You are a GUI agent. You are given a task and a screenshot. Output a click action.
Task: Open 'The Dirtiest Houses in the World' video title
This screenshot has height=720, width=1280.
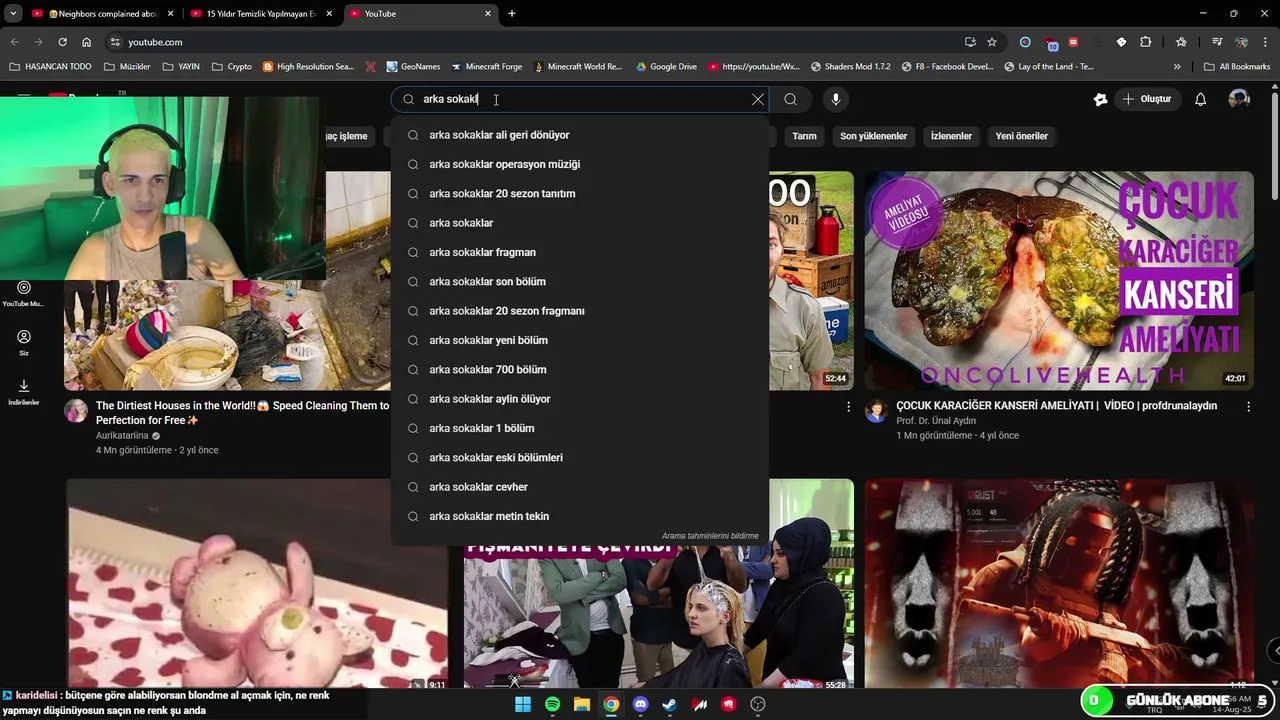click(x=242, y=413)
